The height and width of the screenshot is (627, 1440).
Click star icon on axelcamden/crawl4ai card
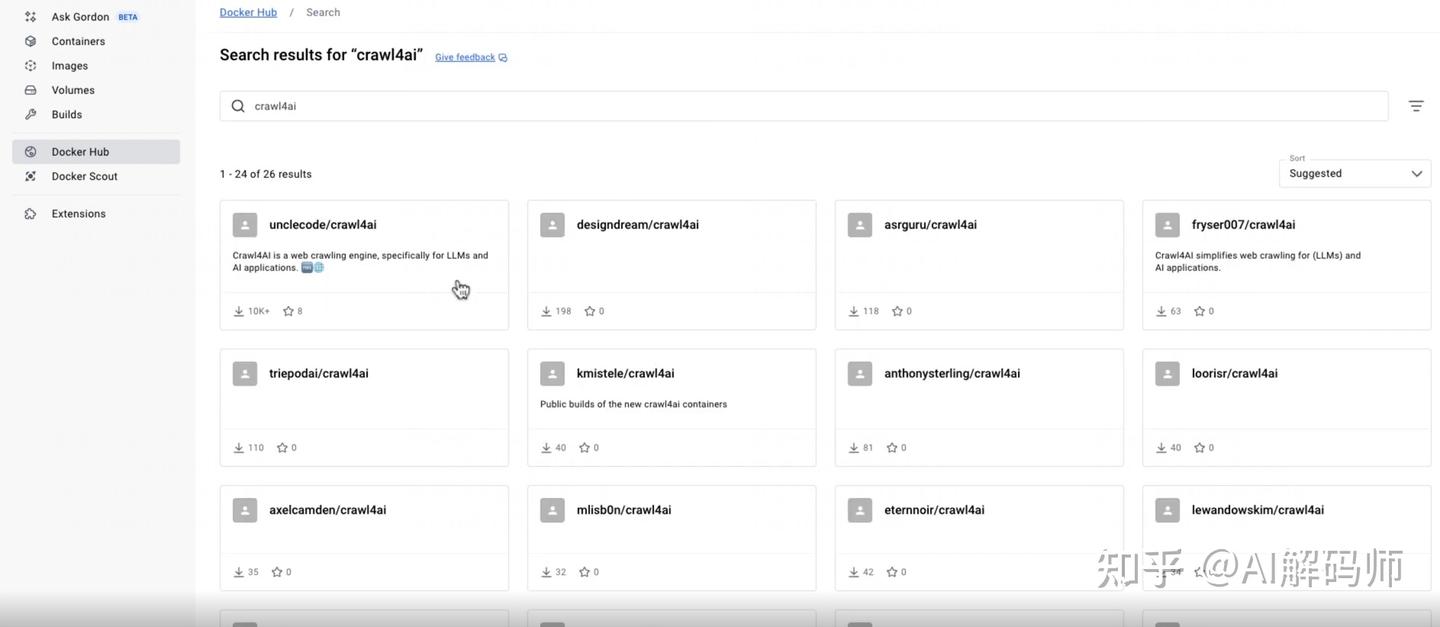[x=277, y=572]
